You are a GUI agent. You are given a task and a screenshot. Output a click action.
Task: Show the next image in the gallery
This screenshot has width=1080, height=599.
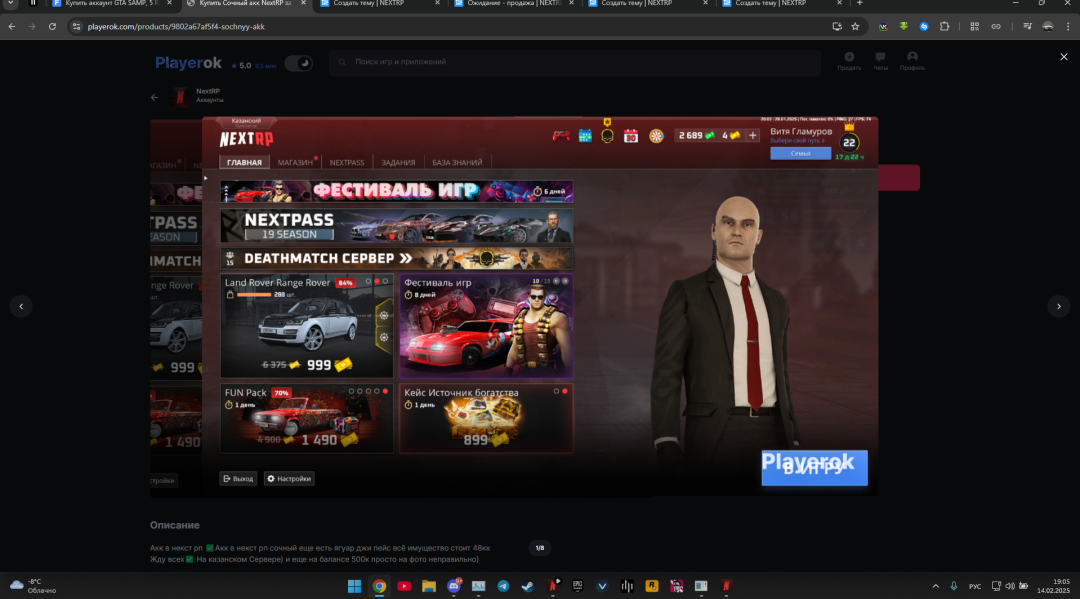point(1059,306)
